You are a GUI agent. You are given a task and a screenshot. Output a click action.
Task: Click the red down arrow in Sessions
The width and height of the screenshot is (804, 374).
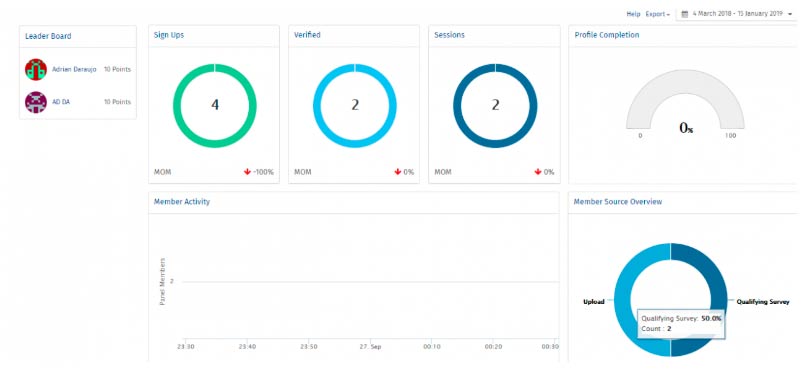[538, 172]
